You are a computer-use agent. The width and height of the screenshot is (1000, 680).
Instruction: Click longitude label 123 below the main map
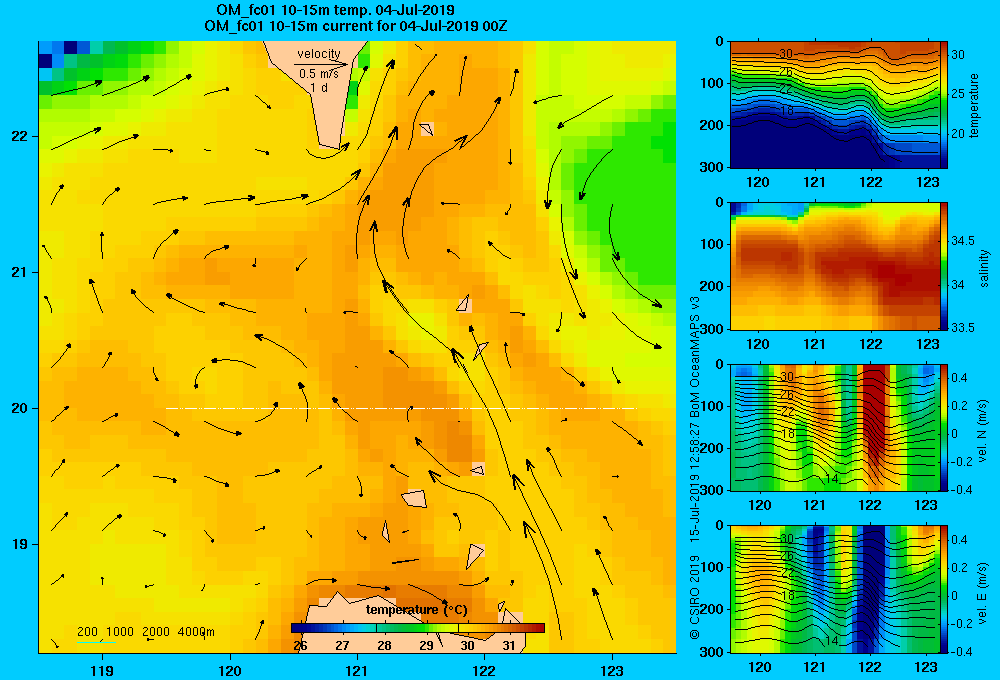(612, 670)
